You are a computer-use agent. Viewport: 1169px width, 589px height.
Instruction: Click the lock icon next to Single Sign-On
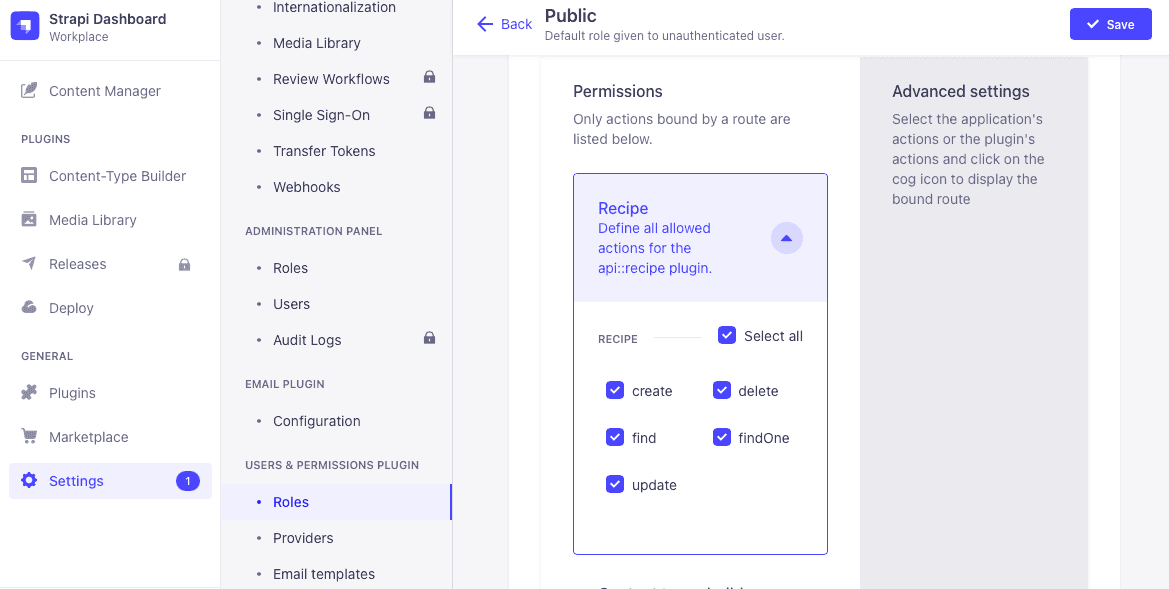pos(429,113)
